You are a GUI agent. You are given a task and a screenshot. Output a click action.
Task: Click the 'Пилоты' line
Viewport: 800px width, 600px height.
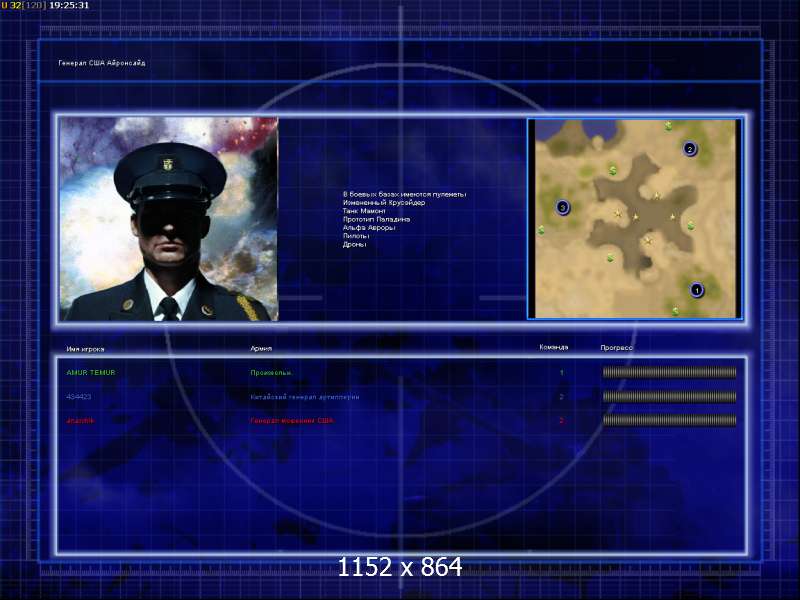coord(356,236)
